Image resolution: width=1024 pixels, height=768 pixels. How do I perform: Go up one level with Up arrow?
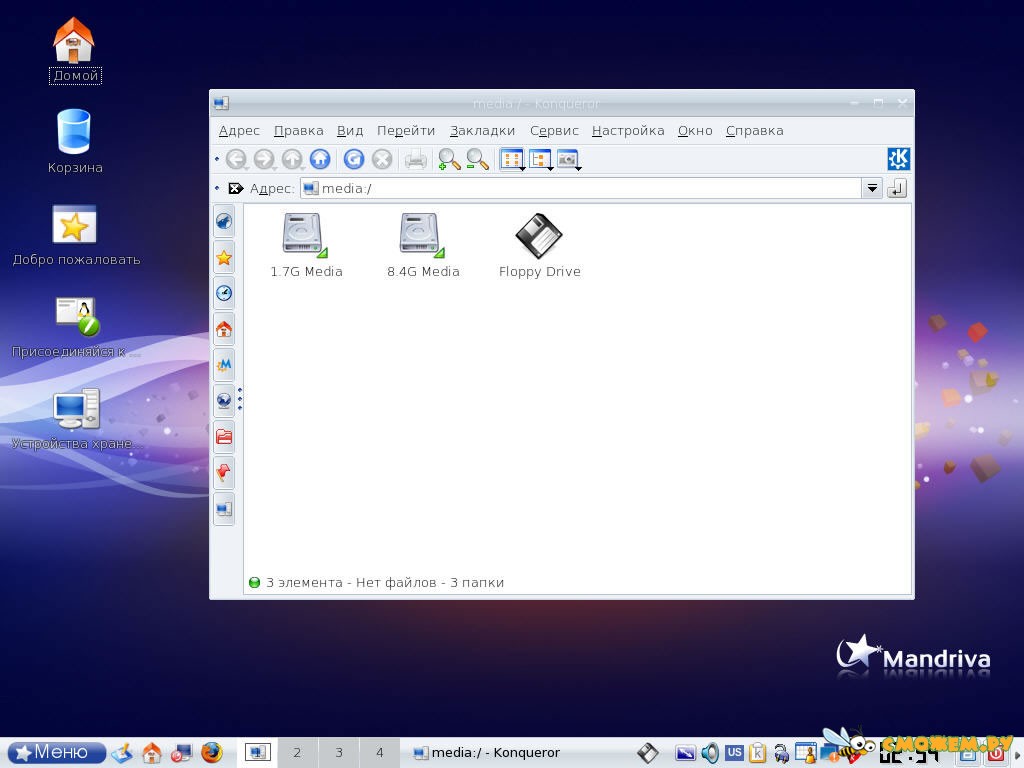point(292,159)
